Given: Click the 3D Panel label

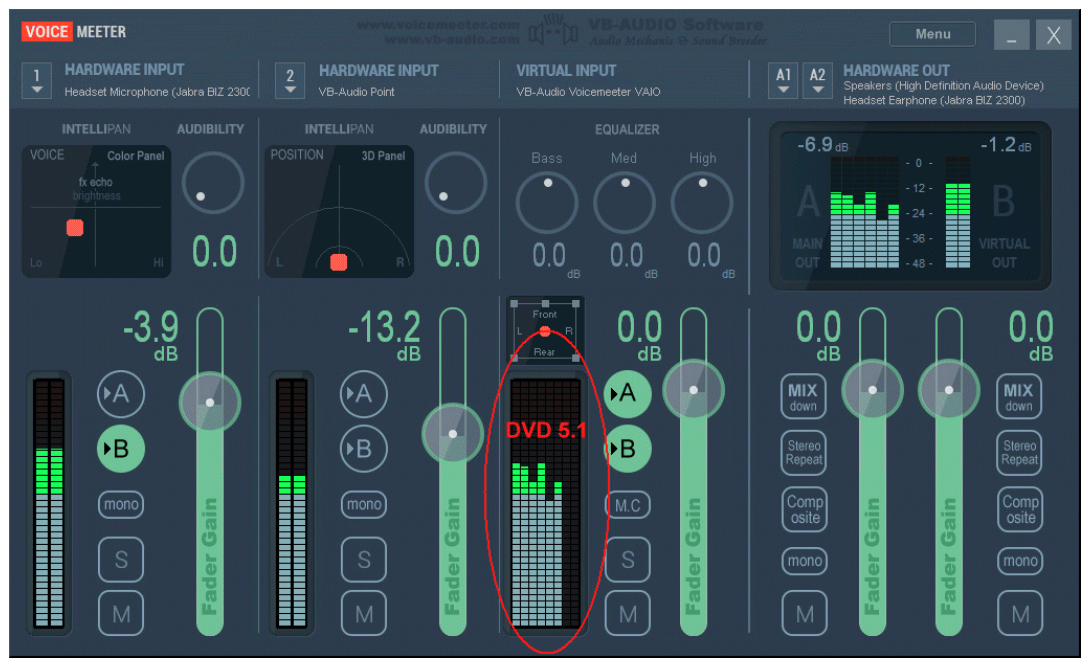Looking at the screenshot, I should click(383, 155).
